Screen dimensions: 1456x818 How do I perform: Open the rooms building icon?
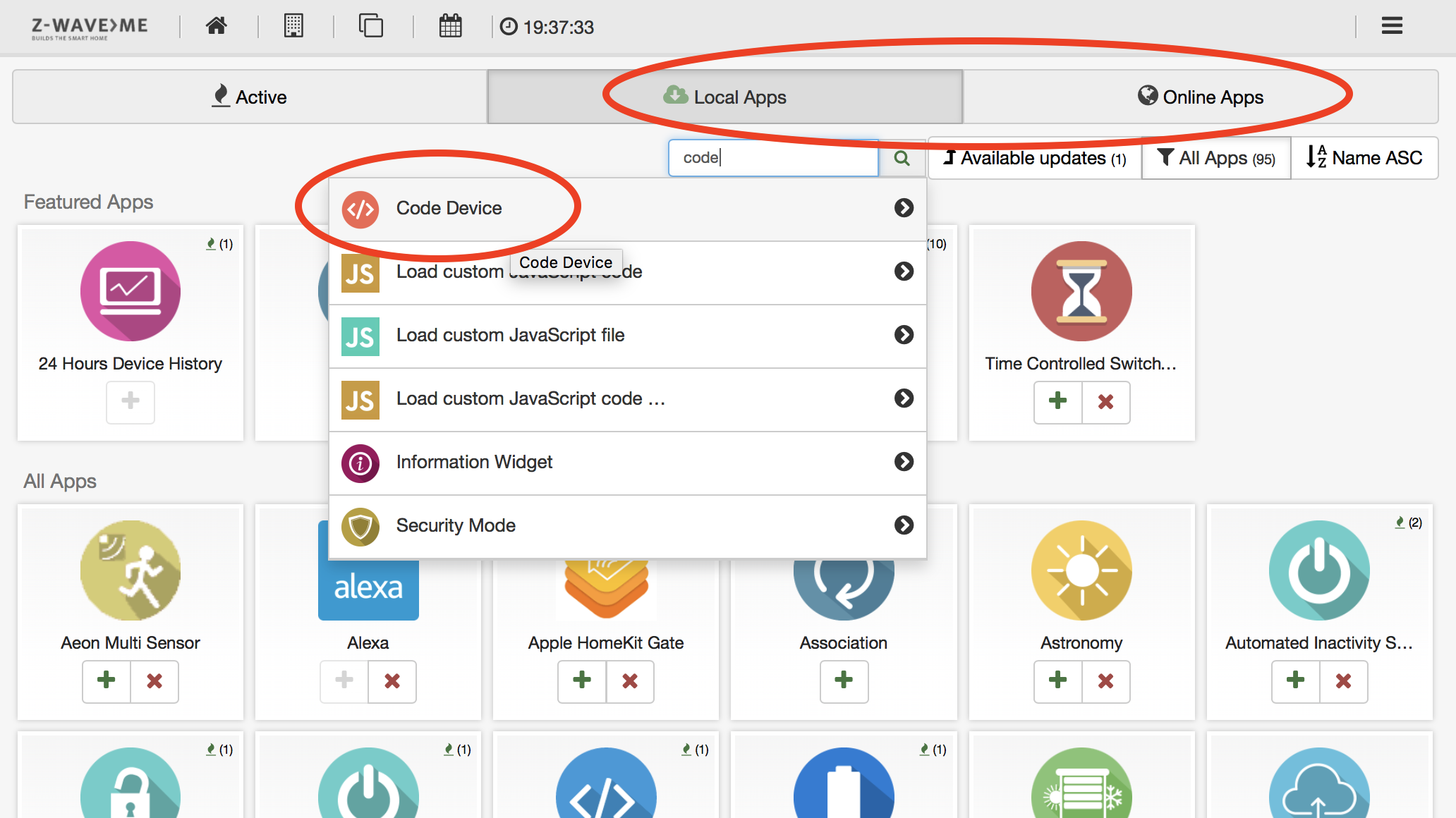293,27
